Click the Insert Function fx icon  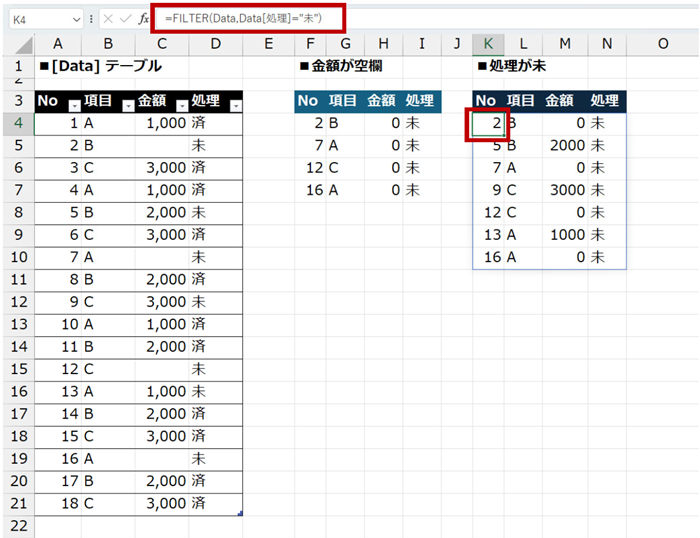143,19
